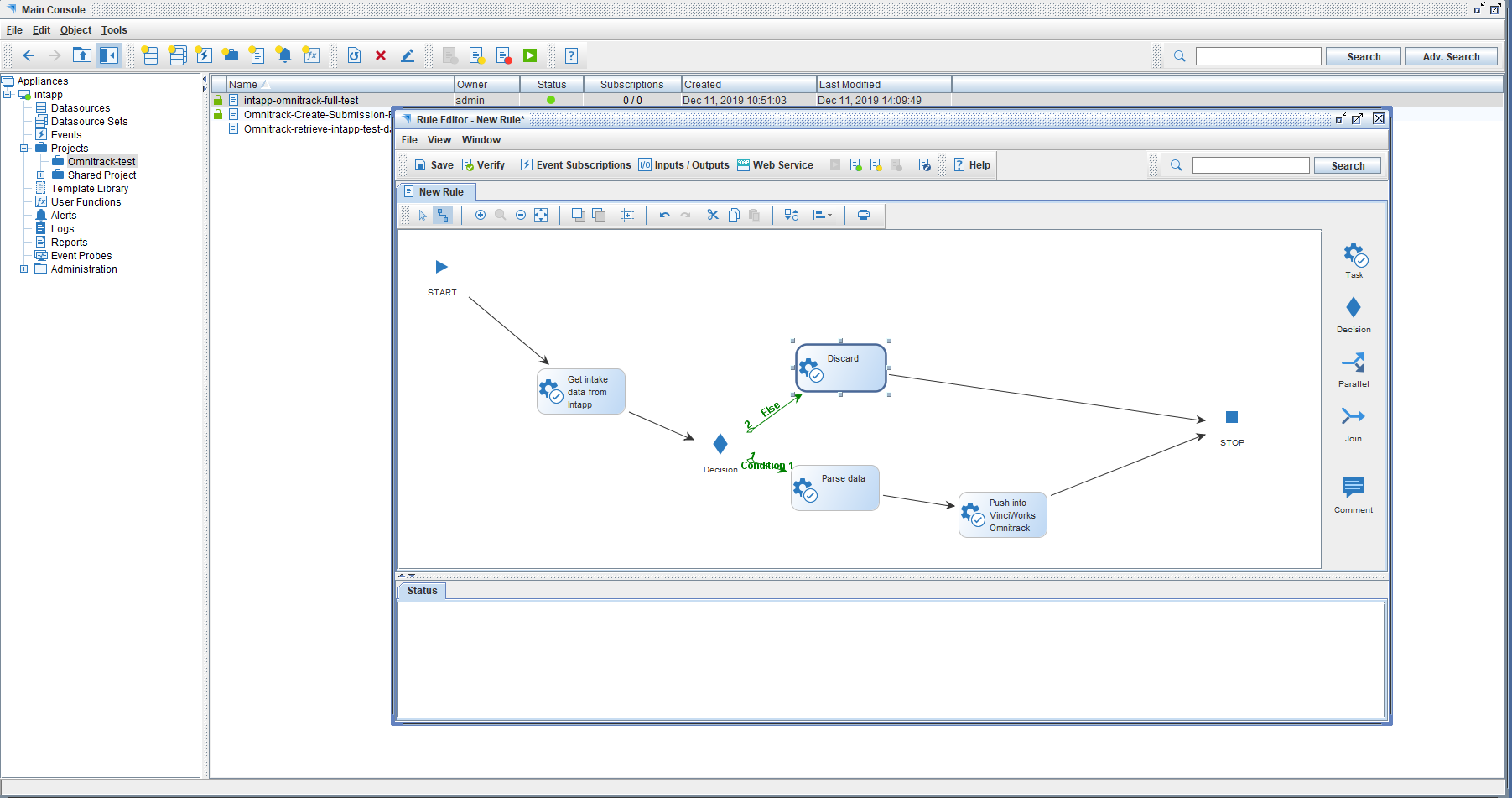The image size is (1512, 798).
Task: Click the red X delete icon
Action: 381,55
